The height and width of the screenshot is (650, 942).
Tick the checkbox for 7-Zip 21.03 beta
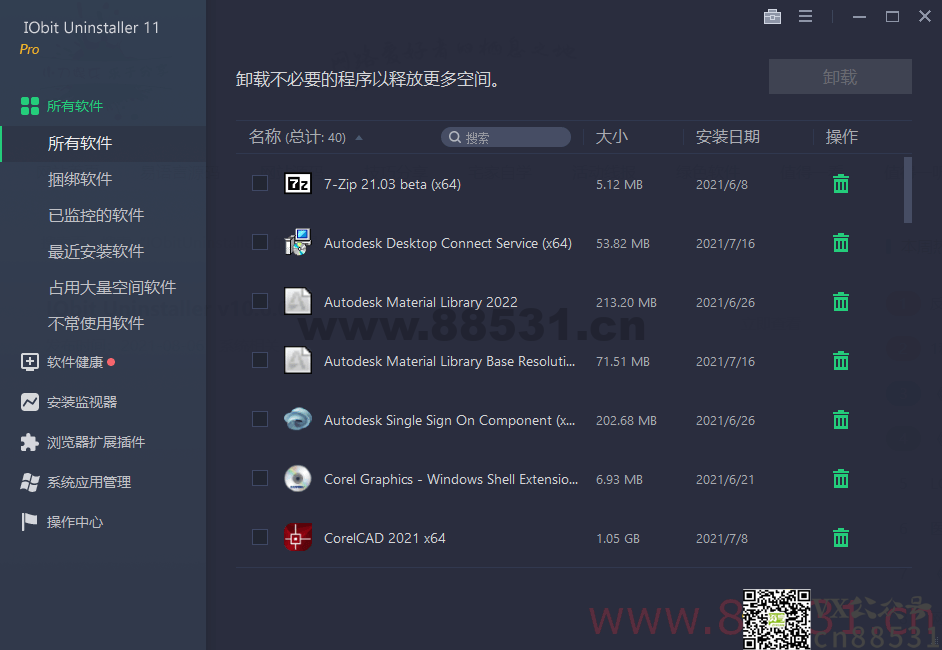tap(260, 183)
